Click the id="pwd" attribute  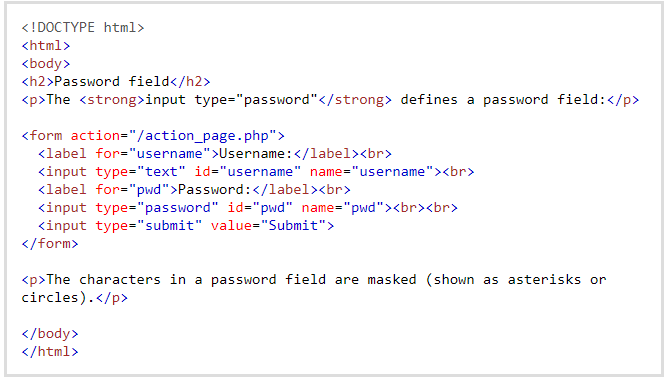[260, 208]
